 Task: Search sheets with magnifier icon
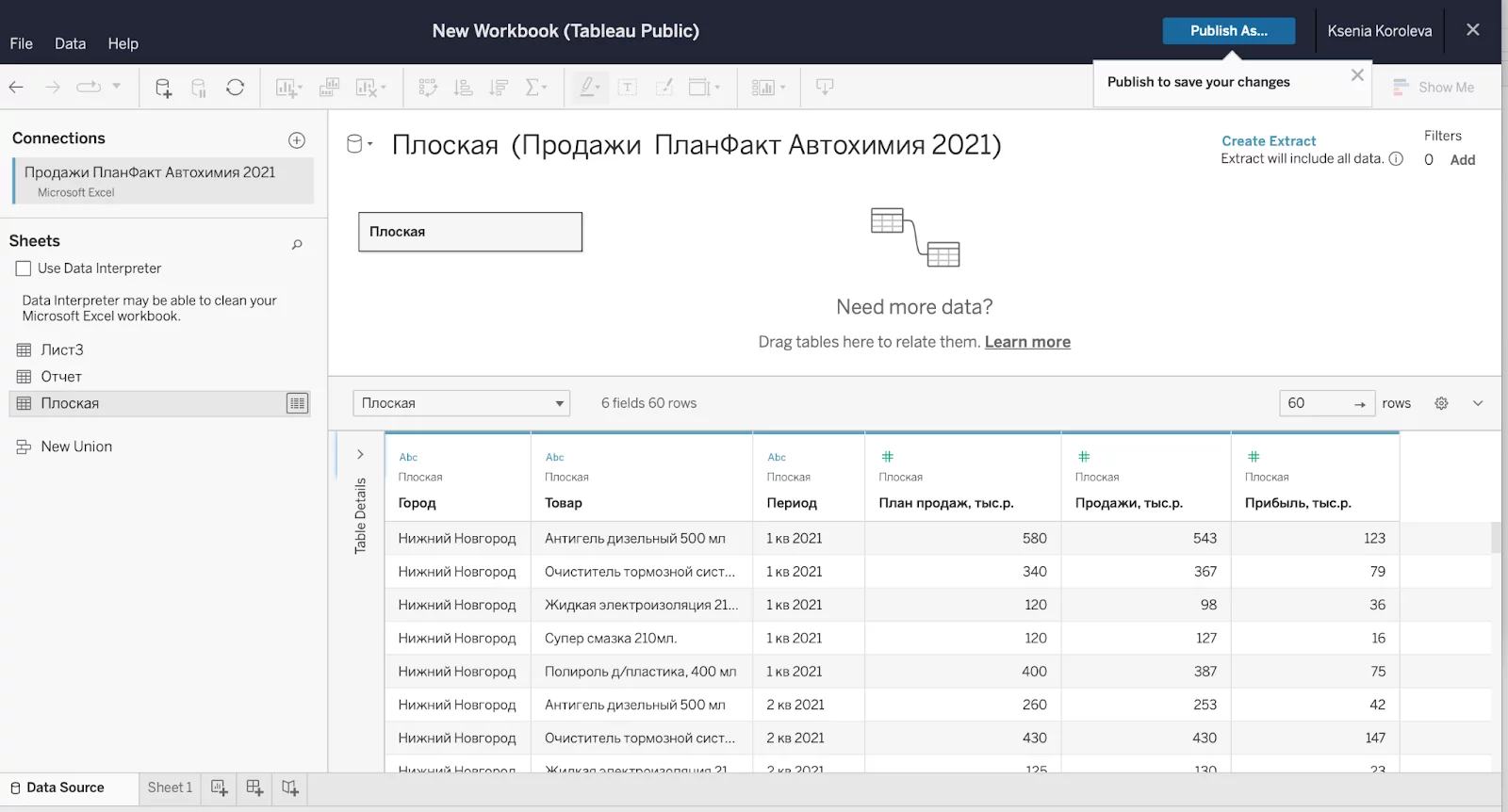tap(297, 244)
